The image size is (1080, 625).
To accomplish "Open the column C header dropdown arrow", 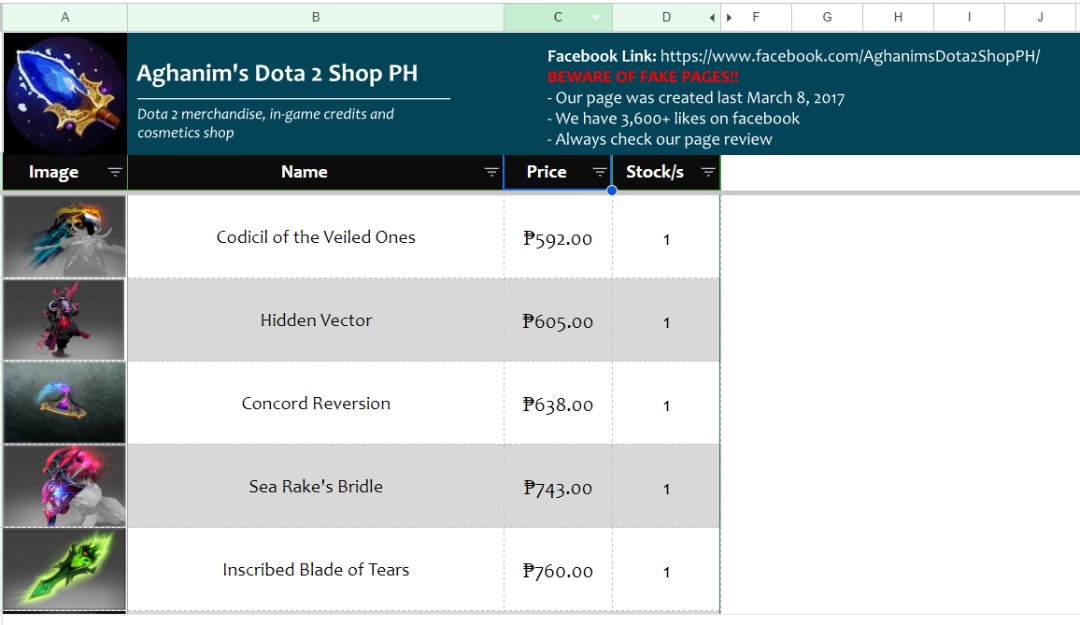I will [x=596, y=17].
